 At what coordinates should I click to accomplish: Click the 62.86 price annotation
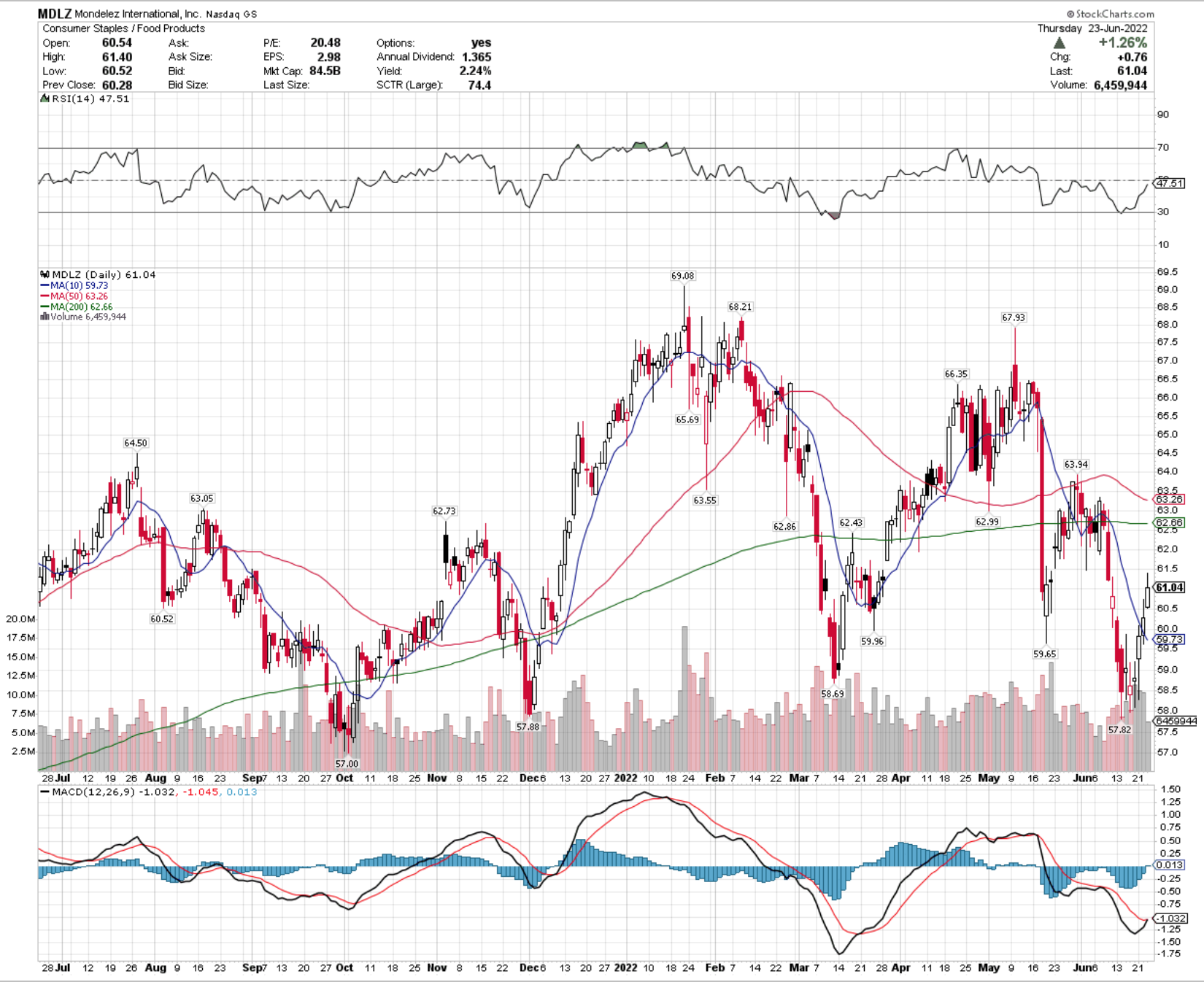coord(785,526)
